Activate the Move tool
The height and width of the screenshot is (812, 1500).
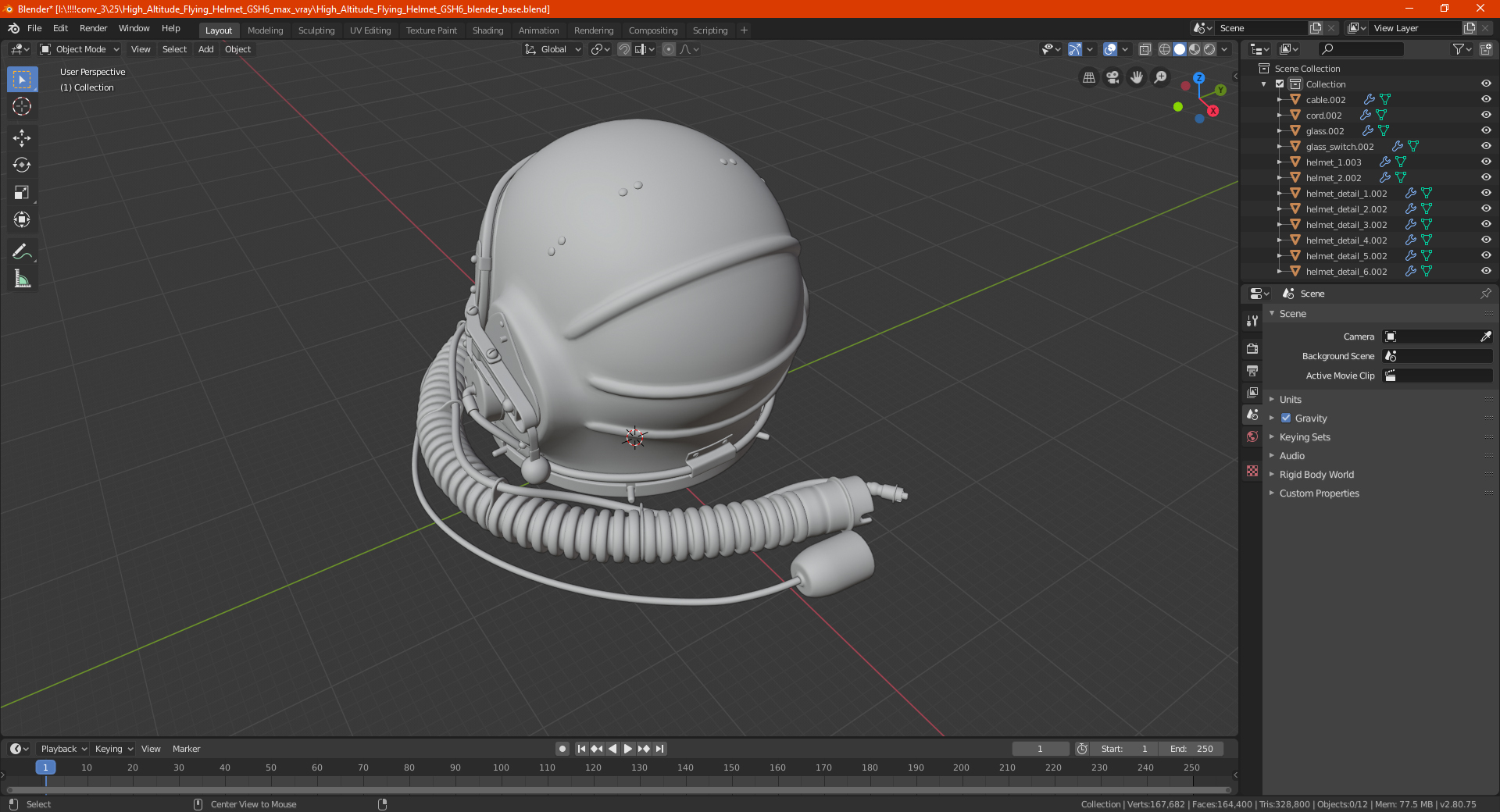point(22,138)
